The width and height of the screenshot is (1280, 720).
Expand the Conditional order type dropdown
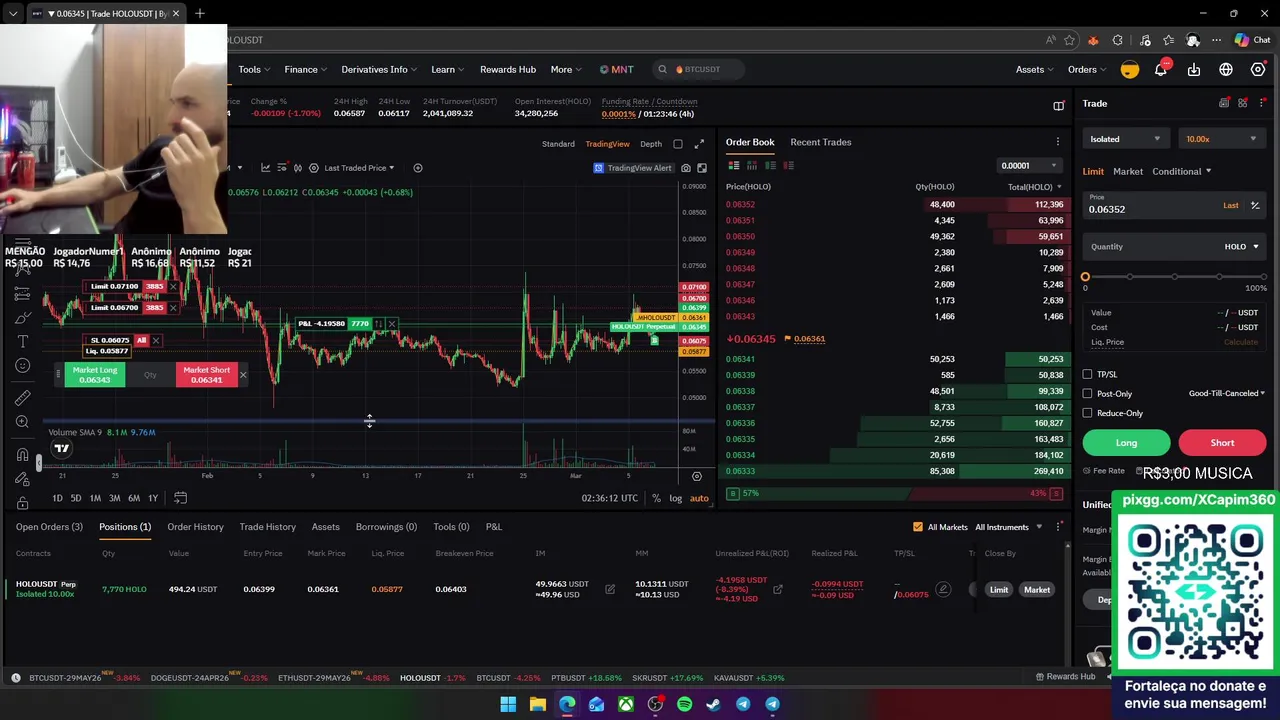(1181, 171)
